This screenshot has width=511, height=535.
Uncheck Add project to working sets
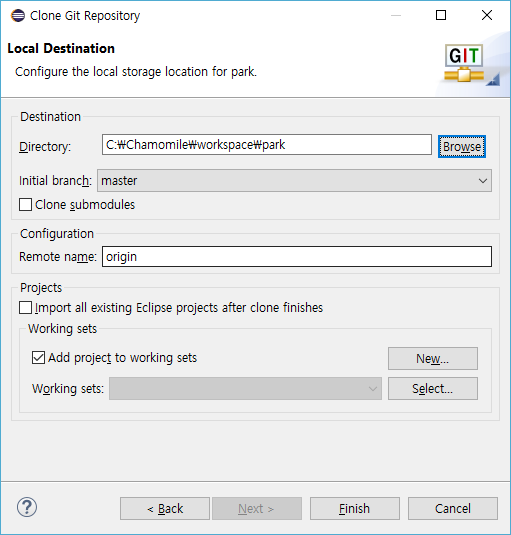[x=38, y=358]
